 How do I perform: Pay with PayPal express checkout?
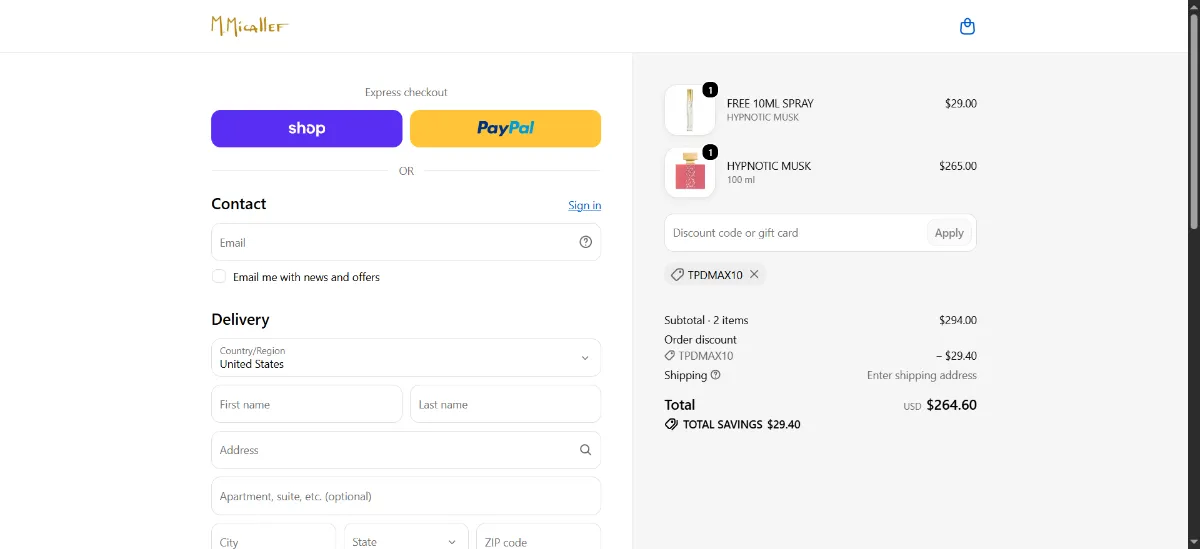(x=506, y=129)
